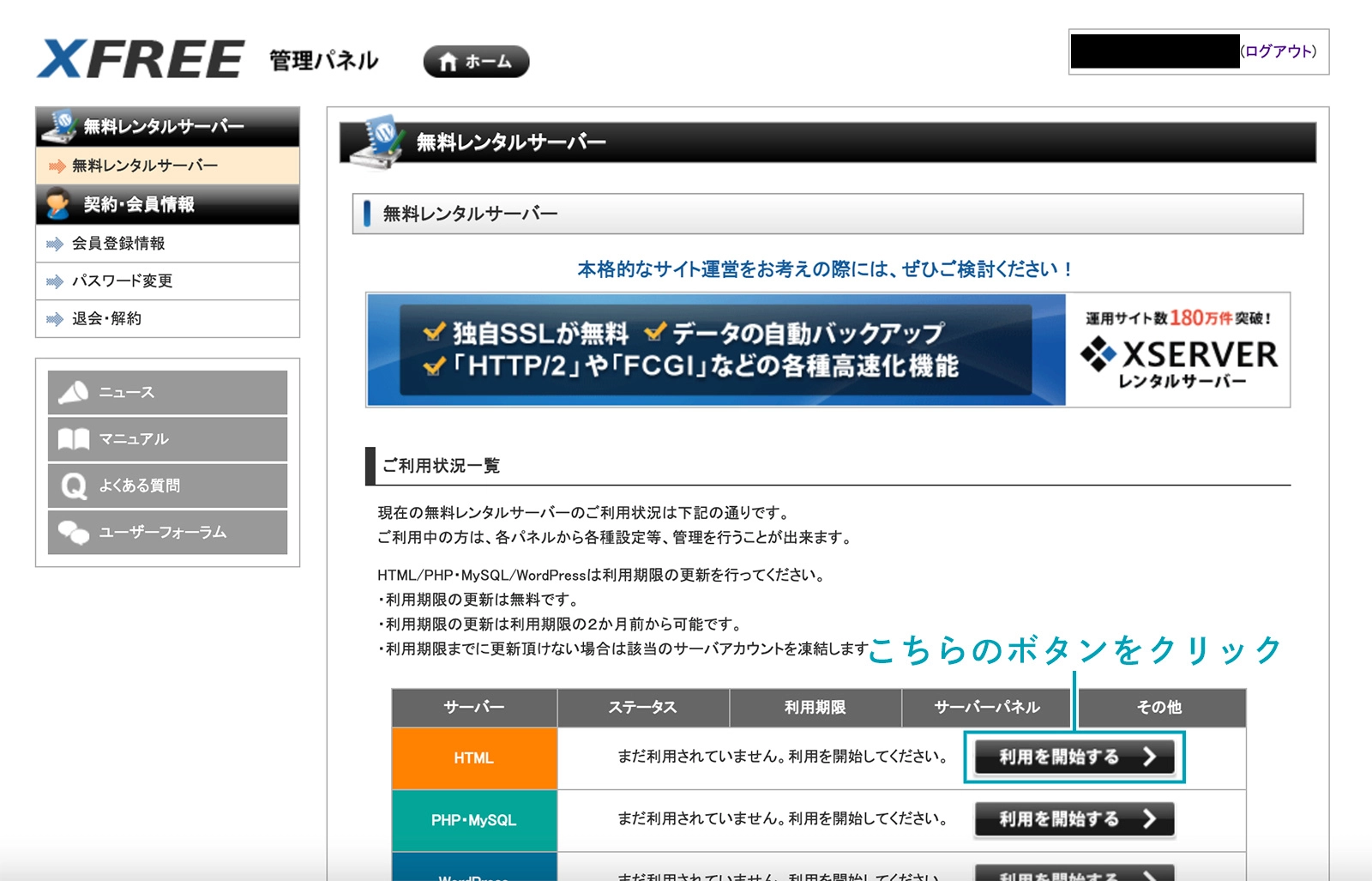The height and width of the screenshot is (881, 1372).
Task: Click the ニュース sidebar button
Action: tap(168, 392)
